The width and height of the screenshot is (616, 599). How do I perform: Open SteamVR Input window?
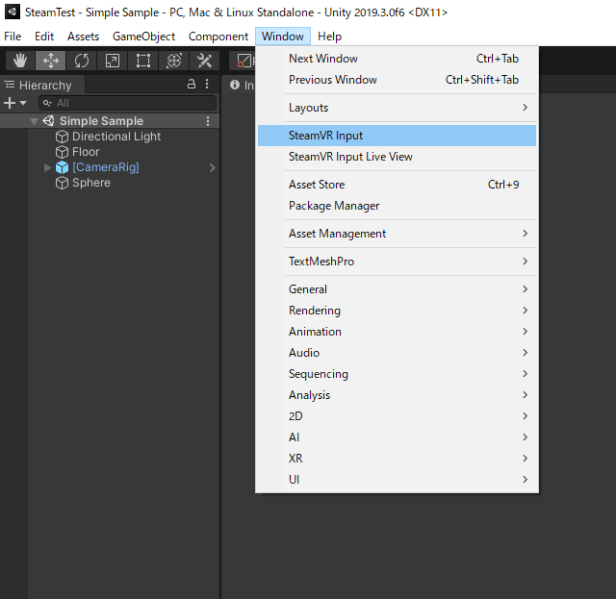tap(397, 136)
